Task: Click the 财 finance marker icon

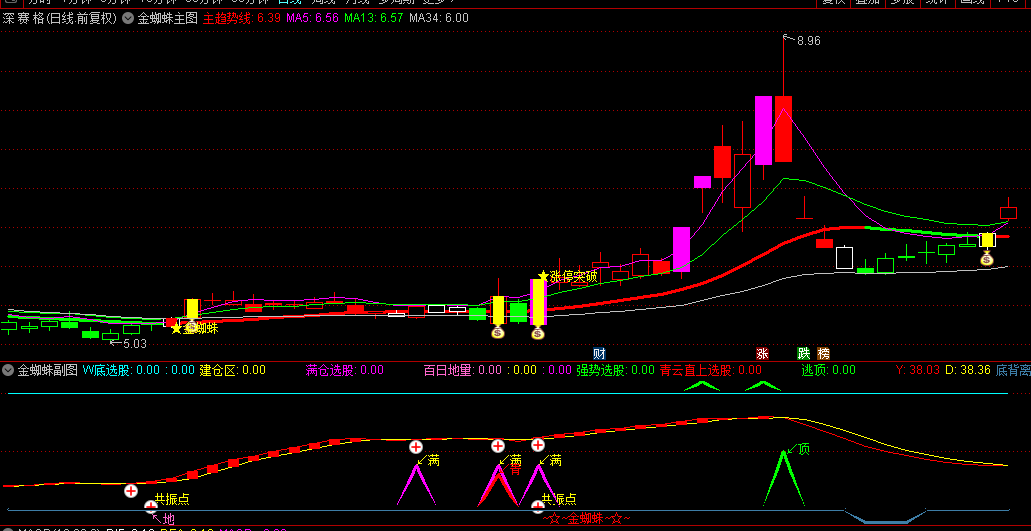Action: coord(599,354)
